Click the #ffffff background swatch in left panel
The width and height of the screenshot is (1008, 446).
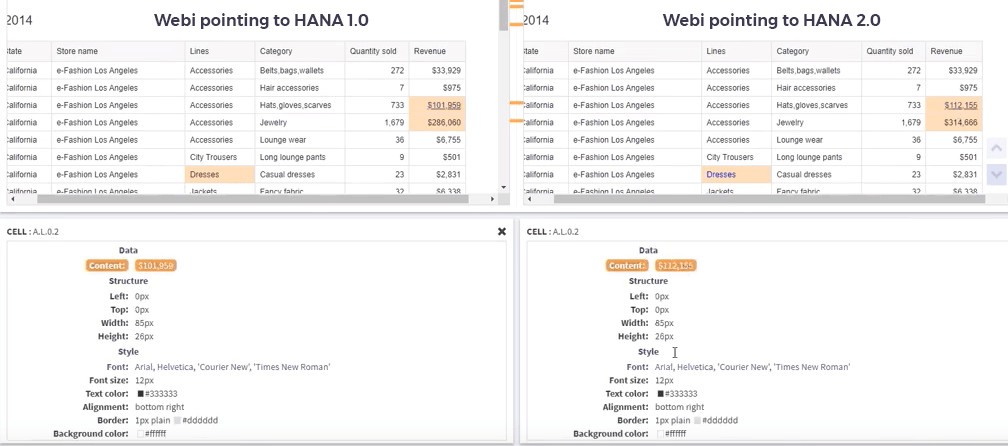pos(141,434)
